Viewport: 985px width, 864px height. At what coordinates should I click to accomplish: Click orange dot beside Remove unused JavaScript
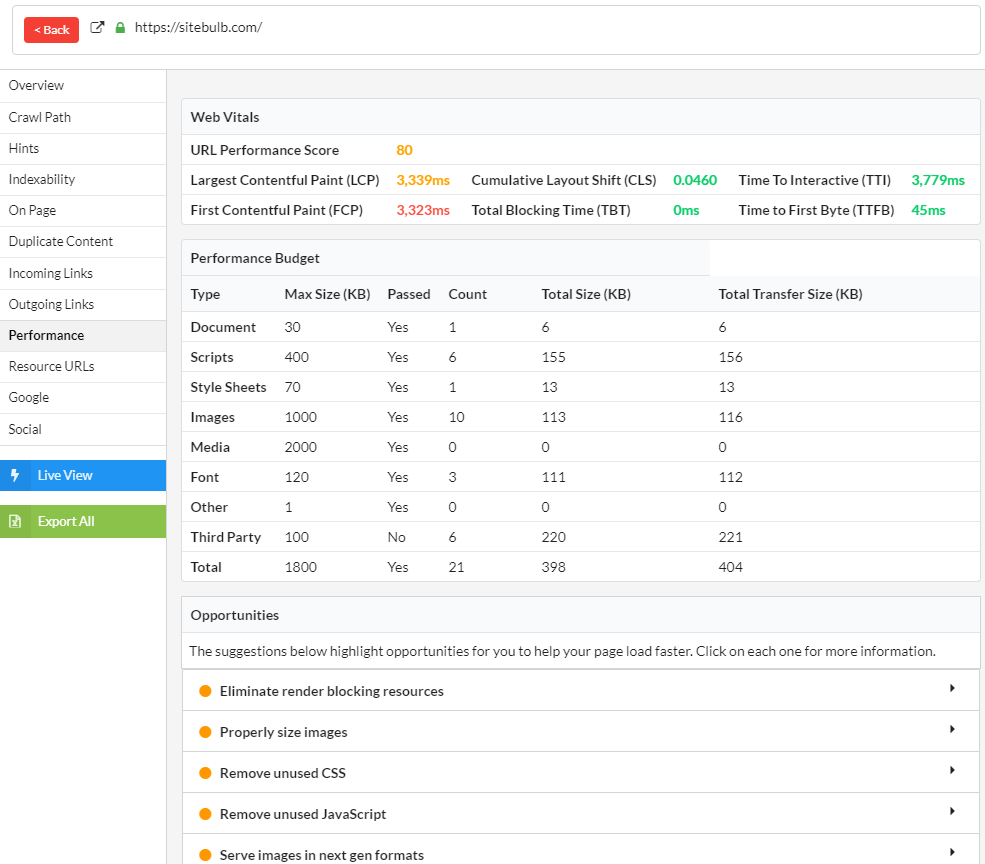coord(205,814)
